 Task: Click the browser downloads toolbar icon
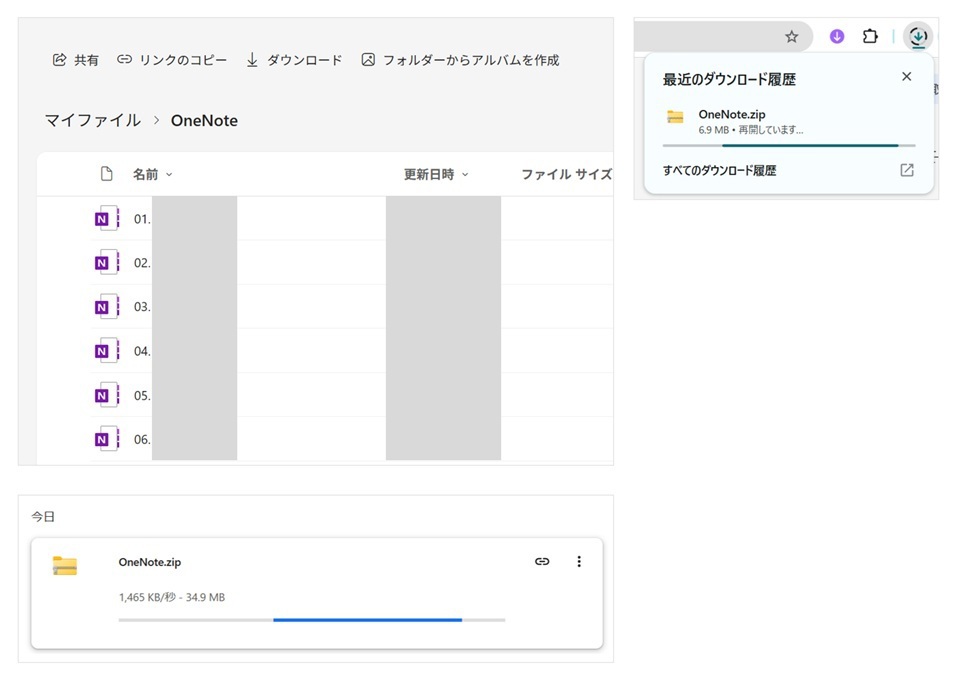(918, 37)
